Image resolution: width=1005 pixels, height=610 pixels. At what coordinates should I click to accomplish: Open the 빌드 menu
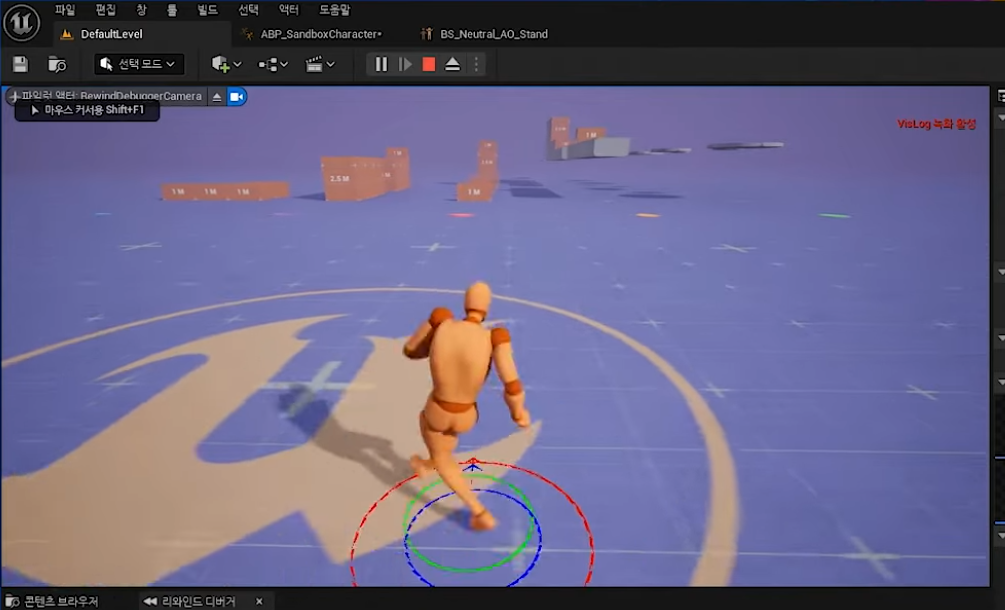[x=207, y=10]
